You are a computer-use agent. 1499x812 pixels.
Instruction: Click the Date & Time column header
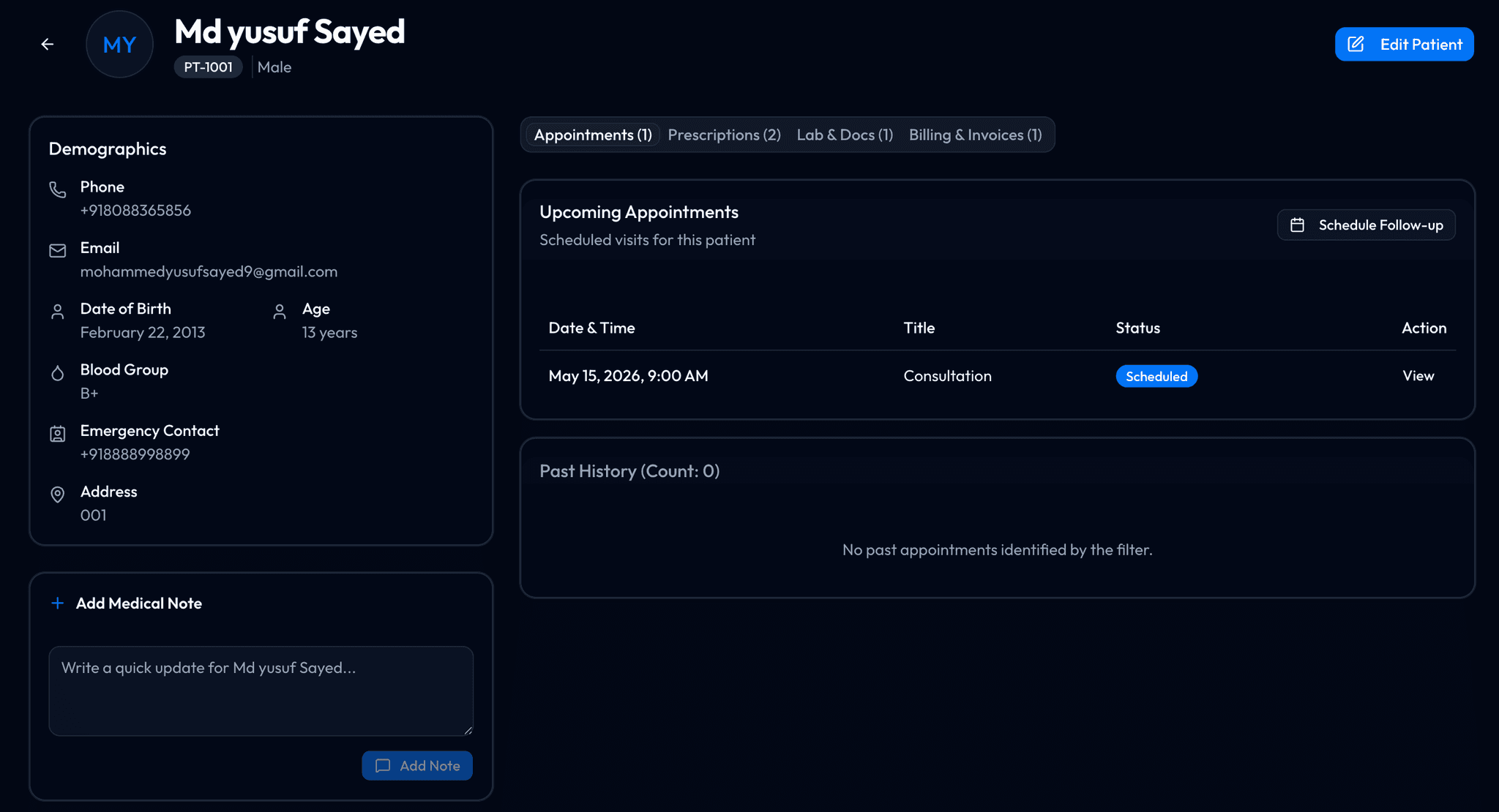click(591, 328)
